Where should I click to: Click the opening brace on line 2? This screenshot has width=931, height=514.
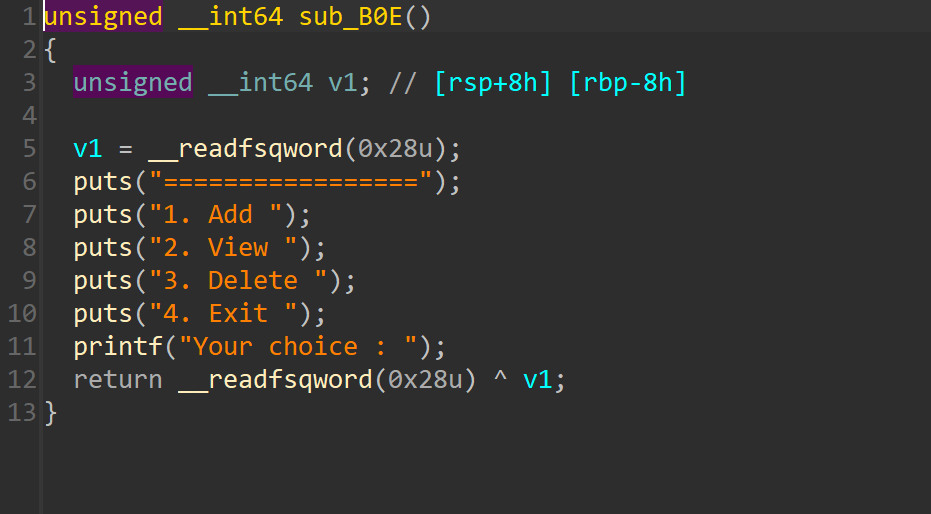51,50
